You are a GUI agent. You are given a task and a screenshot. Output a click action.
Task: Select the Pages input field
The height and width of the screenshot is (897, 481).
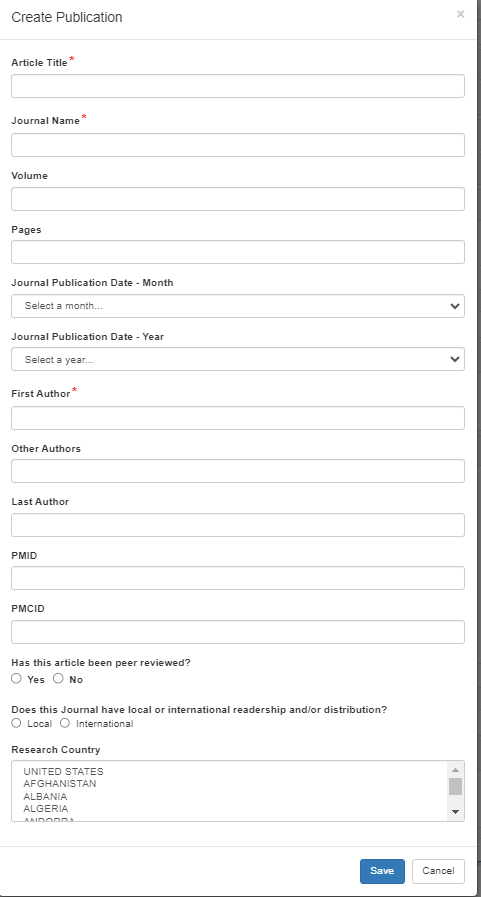[238, 252]
